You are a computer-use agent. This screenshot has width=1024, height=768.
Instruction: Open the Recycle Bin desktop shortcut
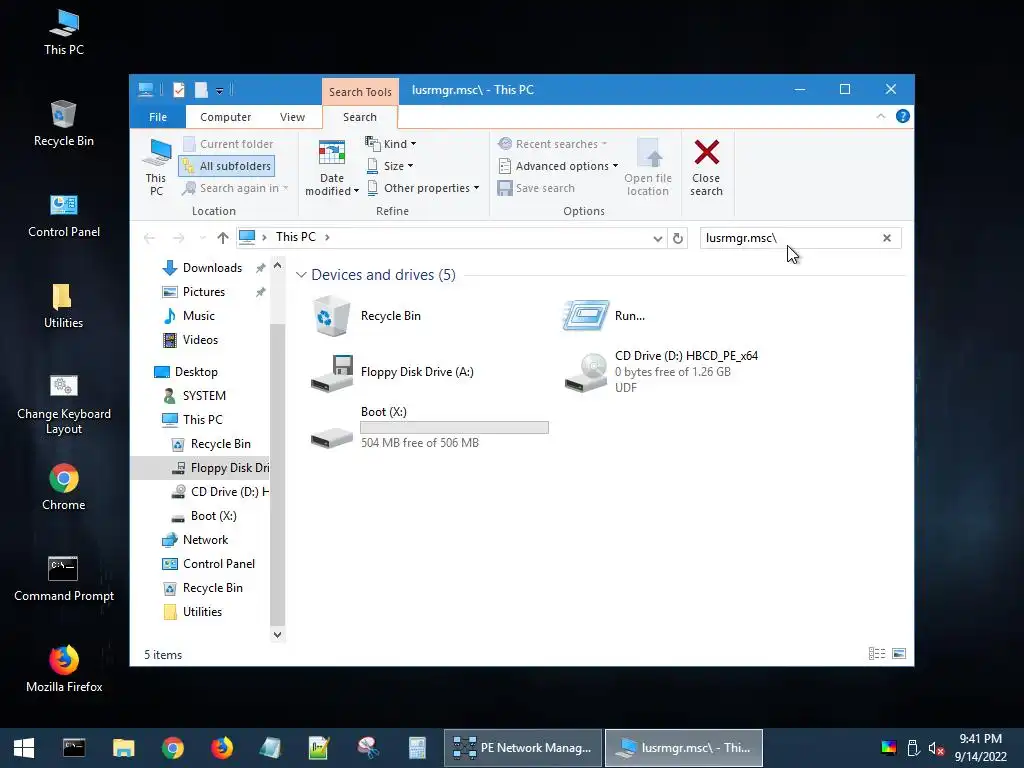pyautogui.click(x=64, y=124)
